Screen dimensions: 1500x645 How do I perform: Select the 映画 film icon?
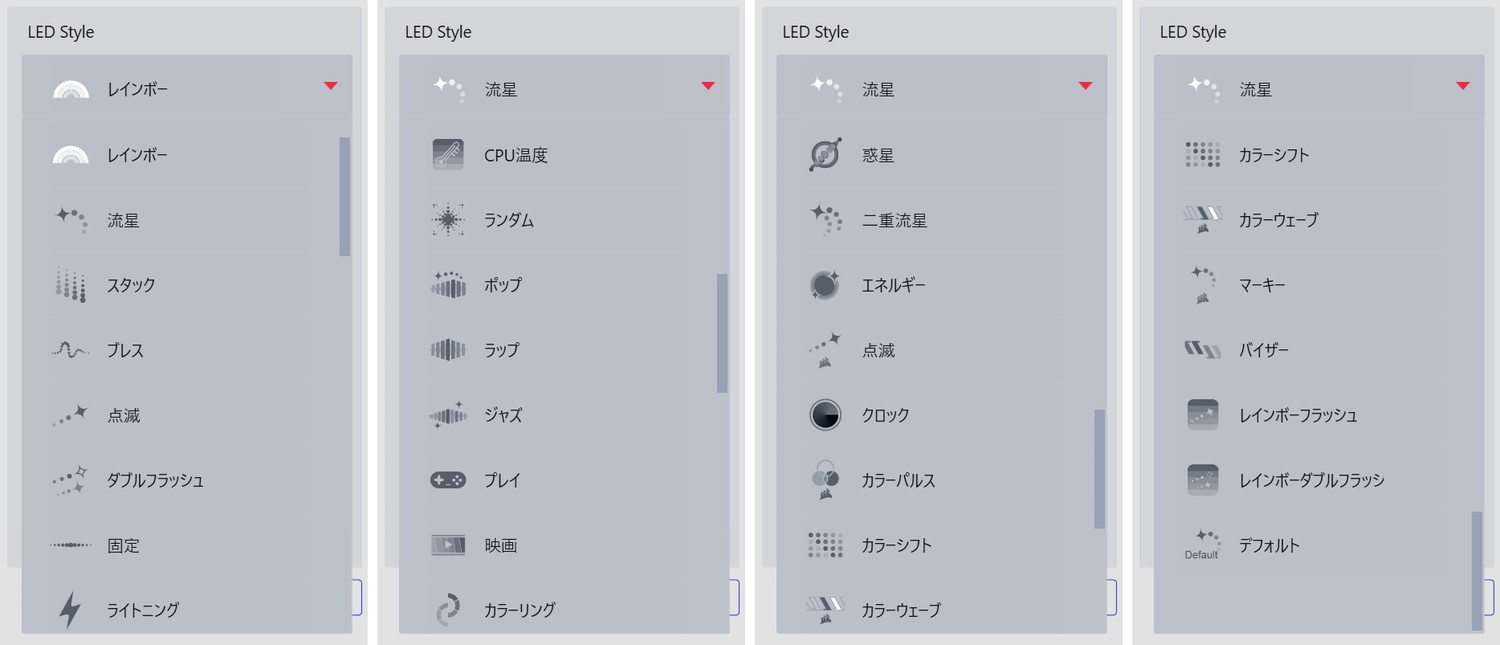pyautogui.click(x=447, y=545)
